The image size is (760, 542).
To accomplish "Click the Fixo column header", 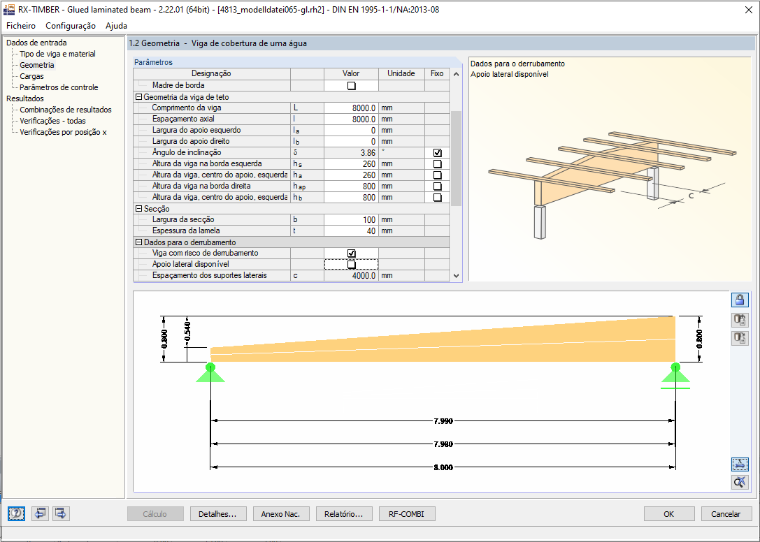I will [x=437, y=74].
